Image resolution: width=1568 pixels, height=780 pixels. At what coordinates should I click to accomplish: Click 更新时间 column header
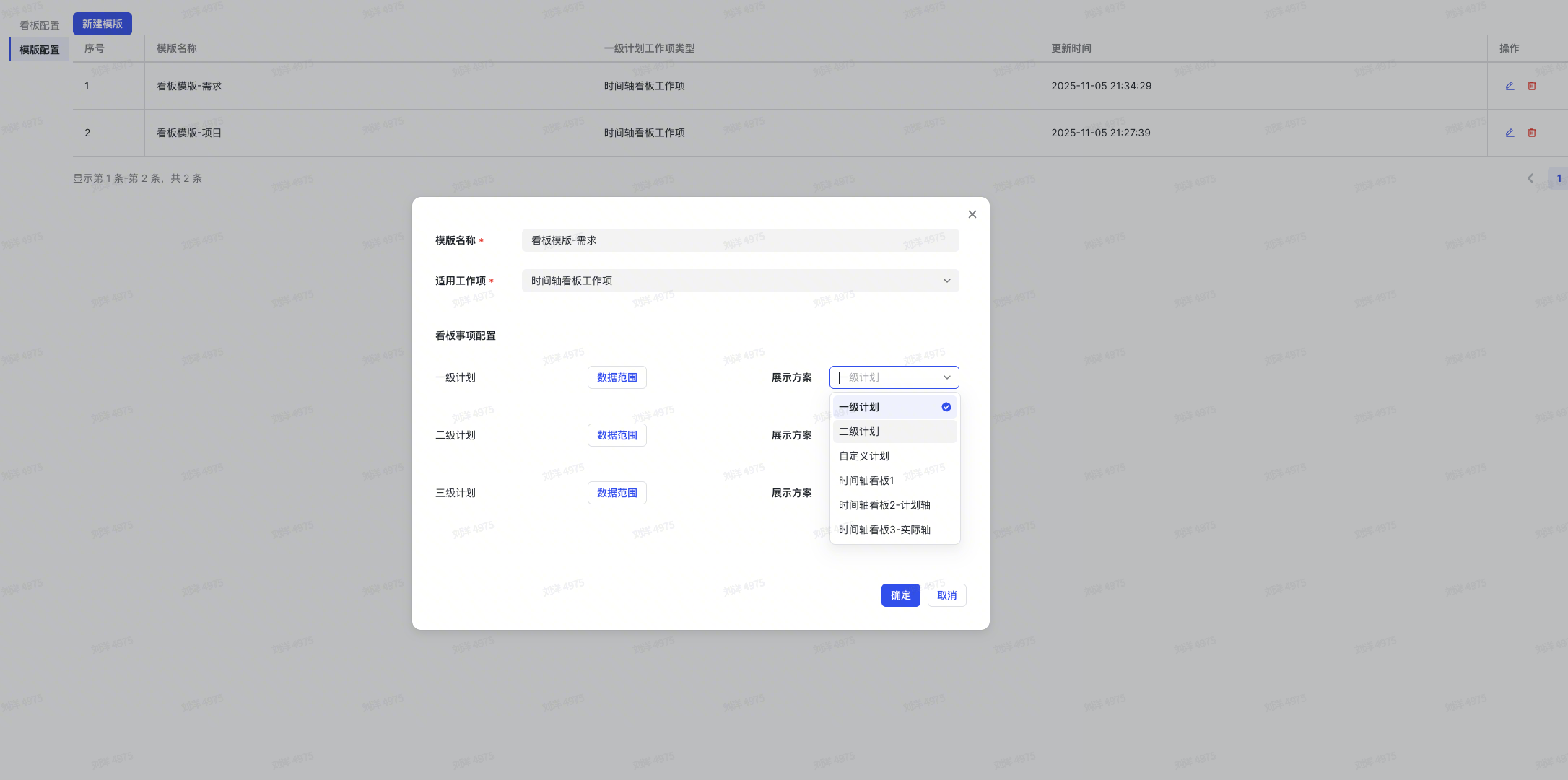click(x=1071, y=48)
